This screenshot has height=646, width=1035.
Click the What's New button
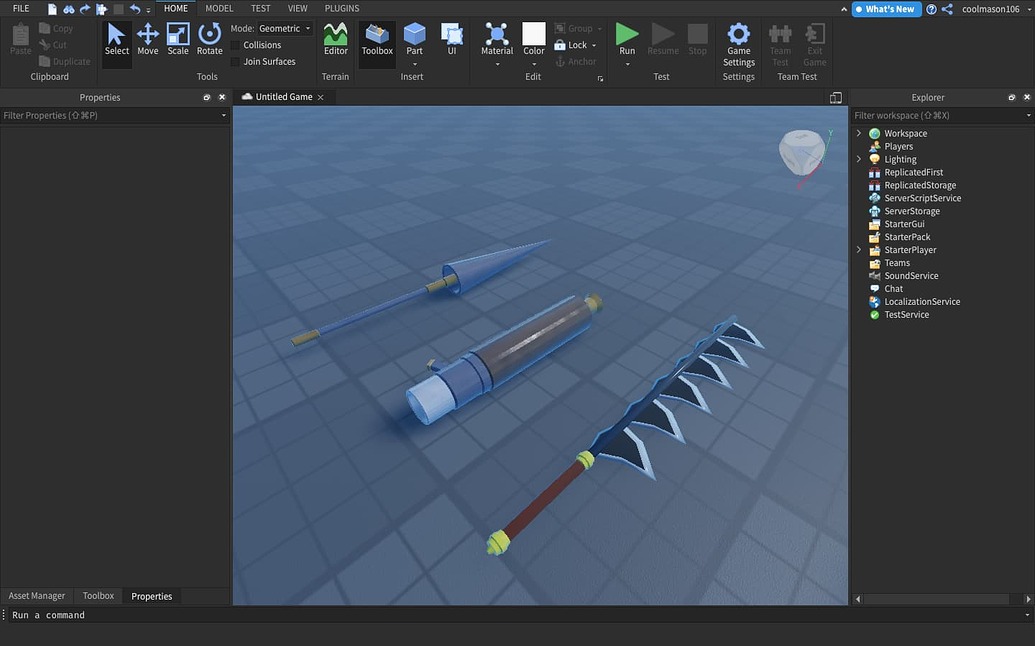coord(885,8)
